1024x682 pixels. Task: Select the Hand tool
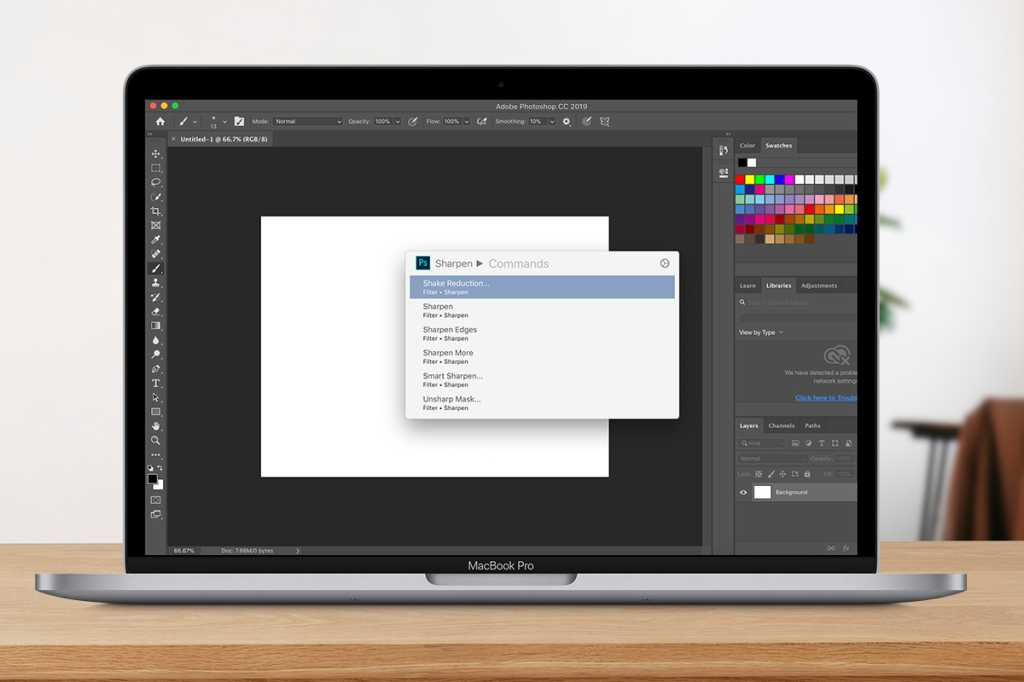[156, 426]
